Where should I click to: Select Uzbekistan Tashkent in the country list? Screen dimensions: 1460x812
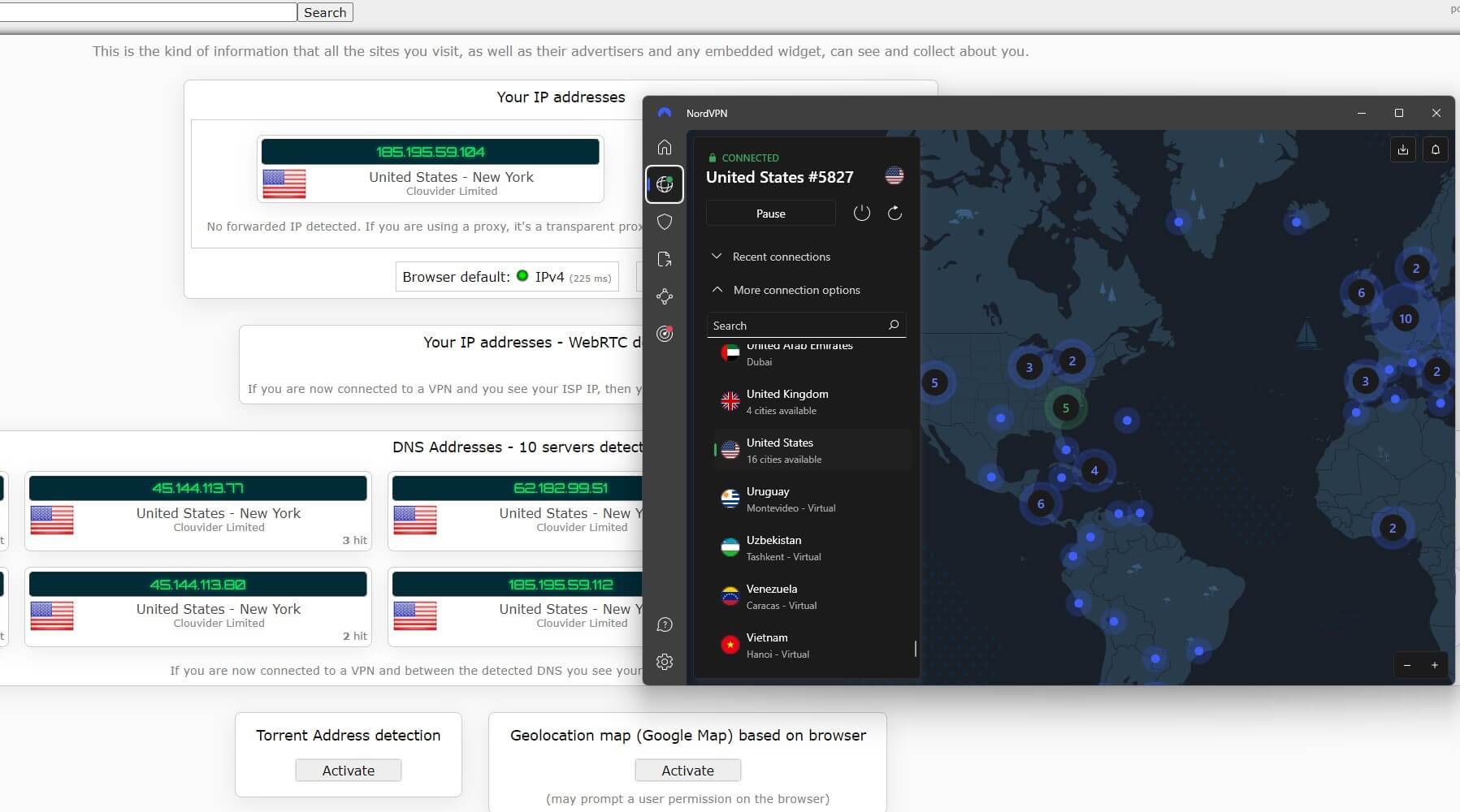[x=812, y=547]
